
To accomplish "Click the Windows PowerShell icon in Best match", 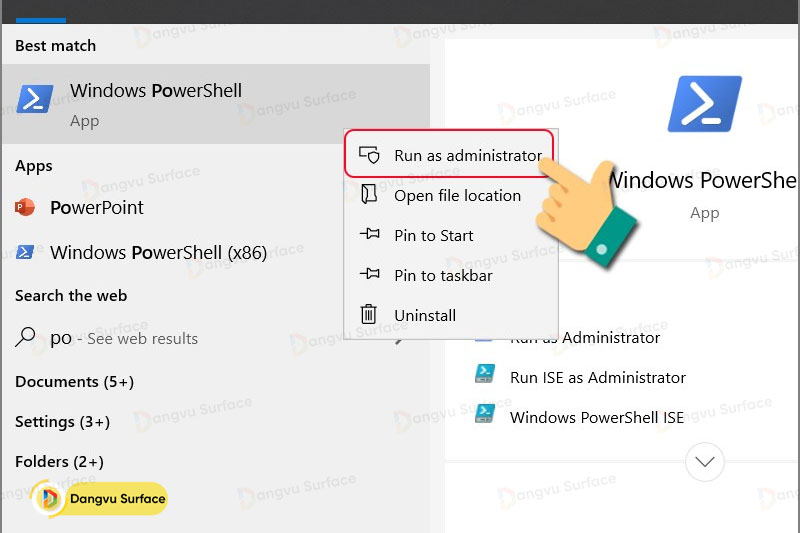I will pyautogui.click(x=35, y=100).
